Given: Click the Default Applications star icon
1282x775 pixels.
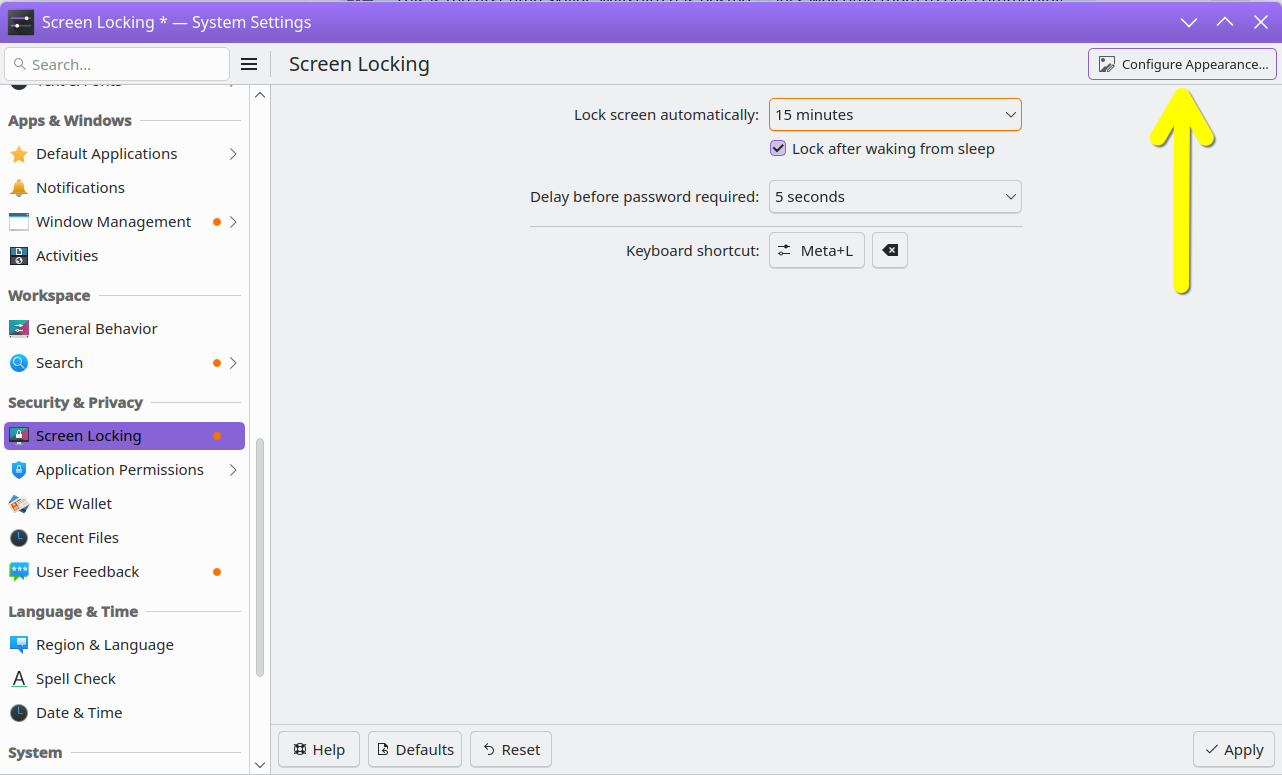Looking at the screenshot, I should click(19, 154).
